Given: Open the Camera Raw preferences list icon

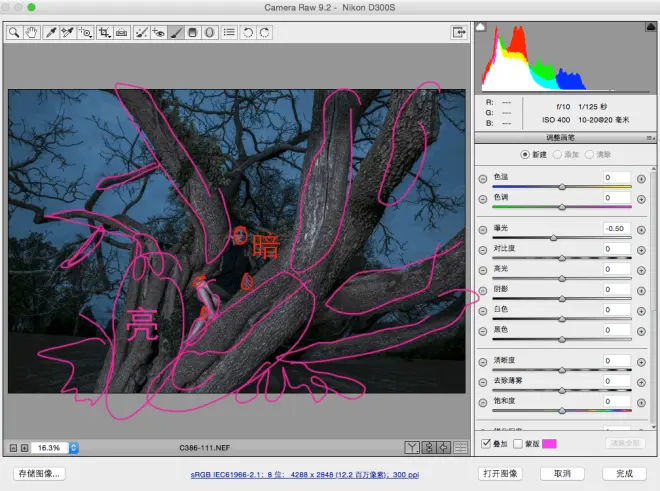Looking at the screenshot, I should pyautogui.click(x=229, y=32).
